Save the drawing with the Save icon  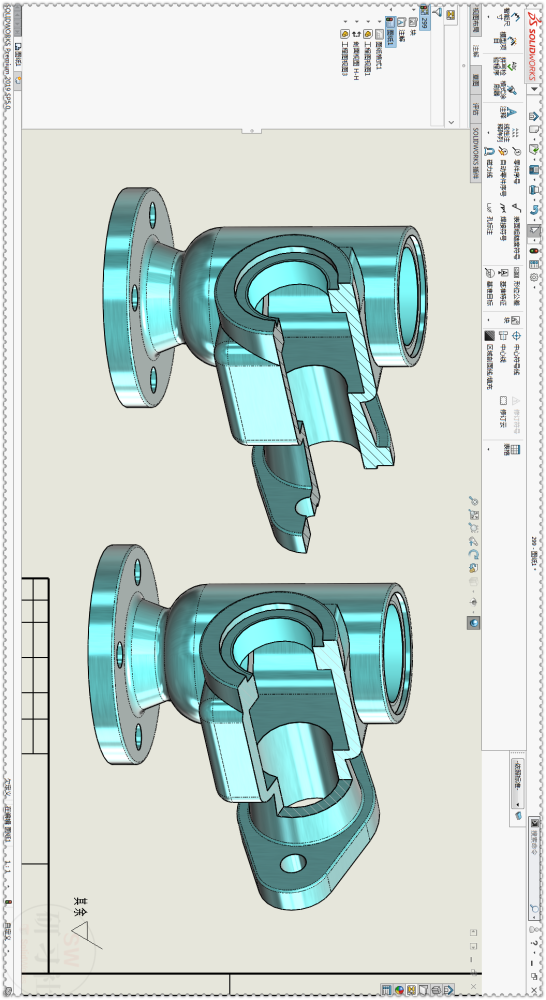pyautogui.click(x=535, y=169)
